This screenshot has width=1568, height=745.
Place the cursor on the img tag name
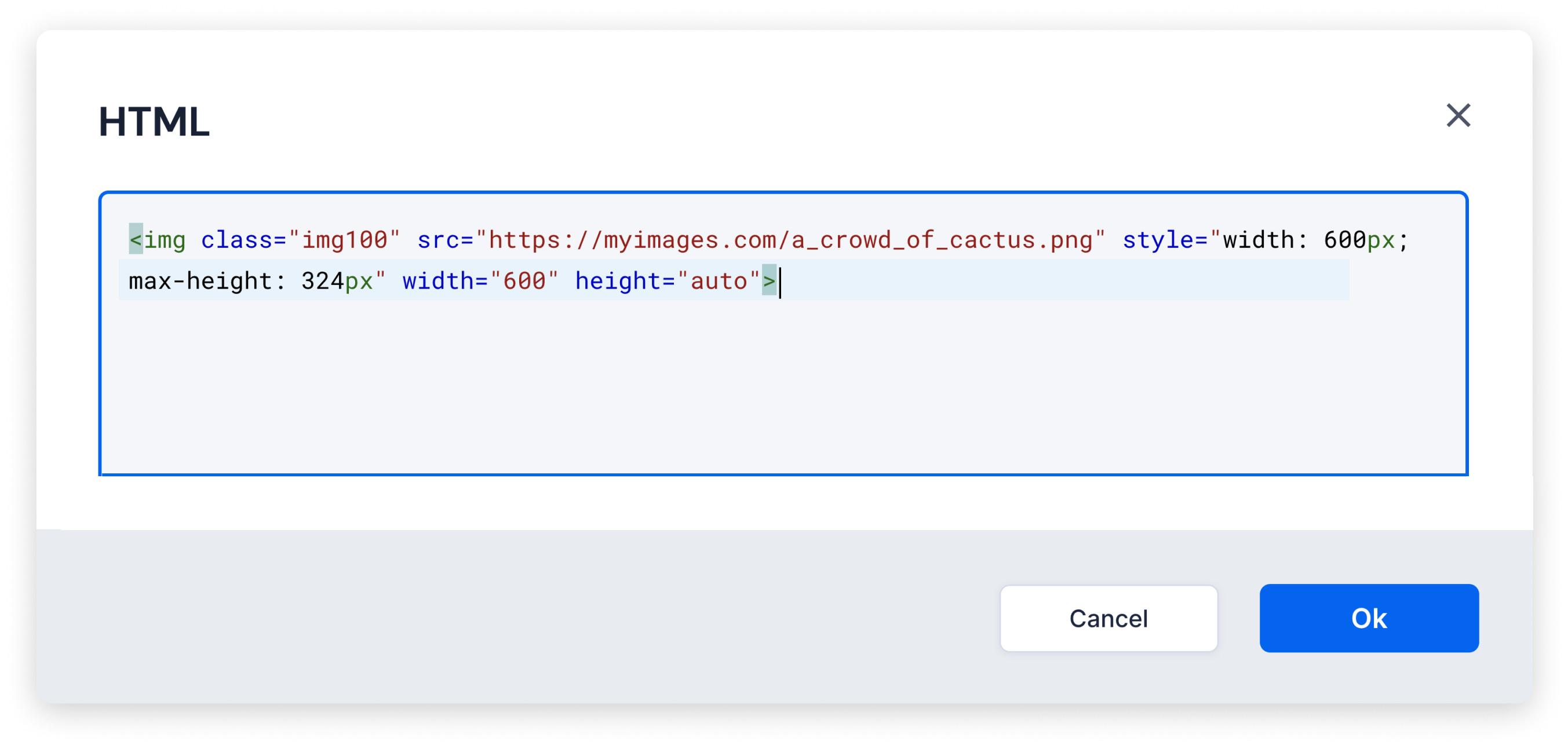point(165,240)
